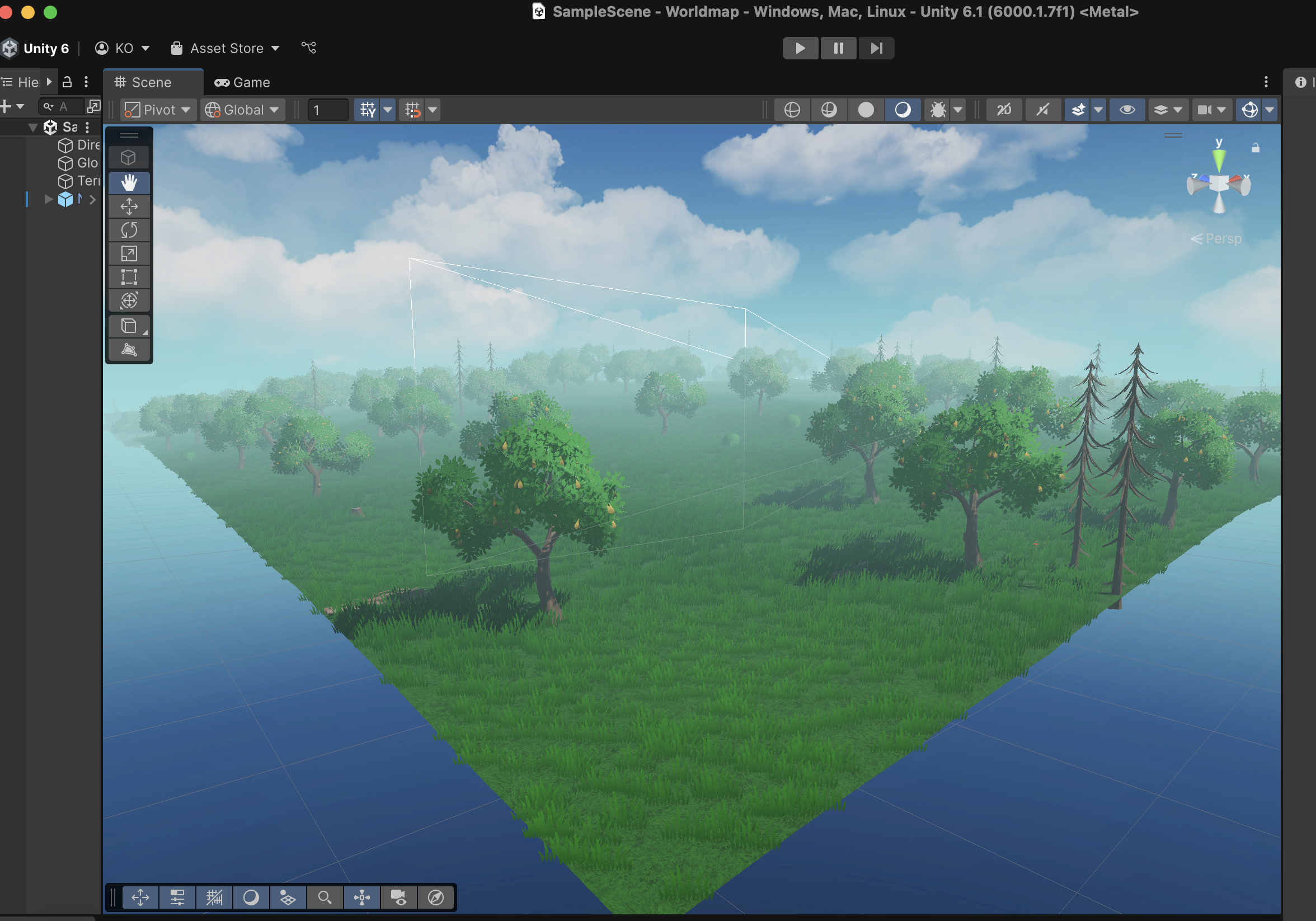Select the Rect transform tool

(x=129, y=278)
